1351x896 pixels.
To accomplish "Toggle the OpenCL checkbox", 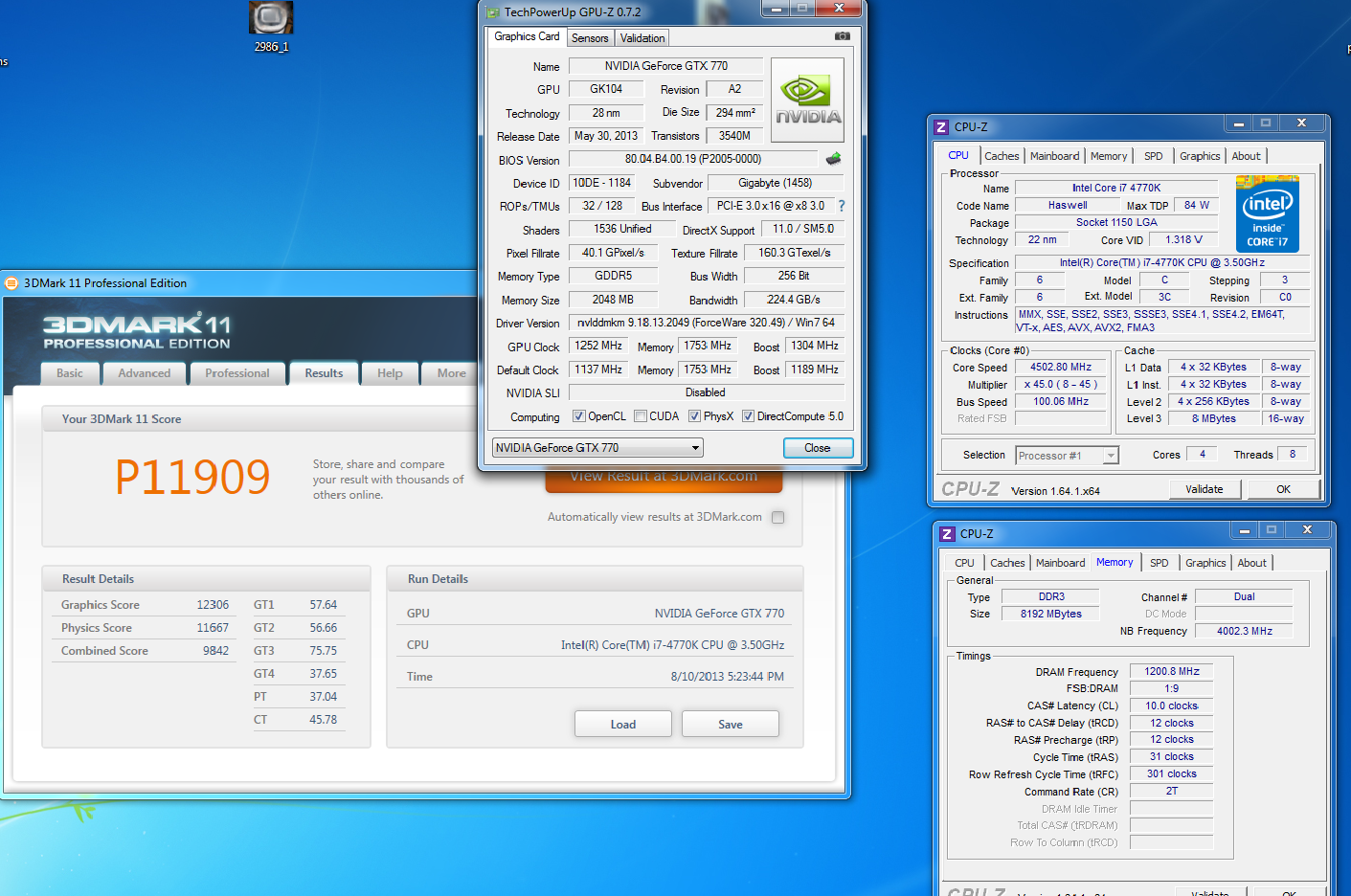I will 578,416.
